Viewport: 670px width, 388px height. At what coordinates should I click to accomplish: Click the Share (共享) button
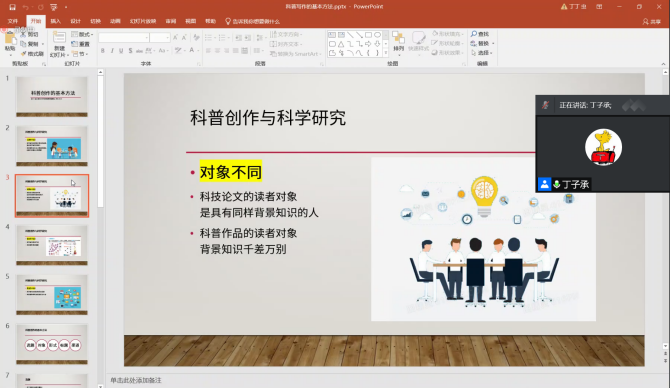[x=652, y=21]
